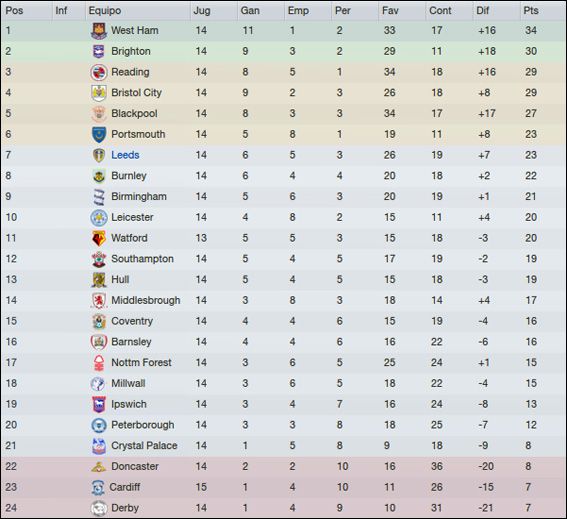The image size is (567, 519).
Task: Click the Crystal Palace eagle badge
Action: 99,446
